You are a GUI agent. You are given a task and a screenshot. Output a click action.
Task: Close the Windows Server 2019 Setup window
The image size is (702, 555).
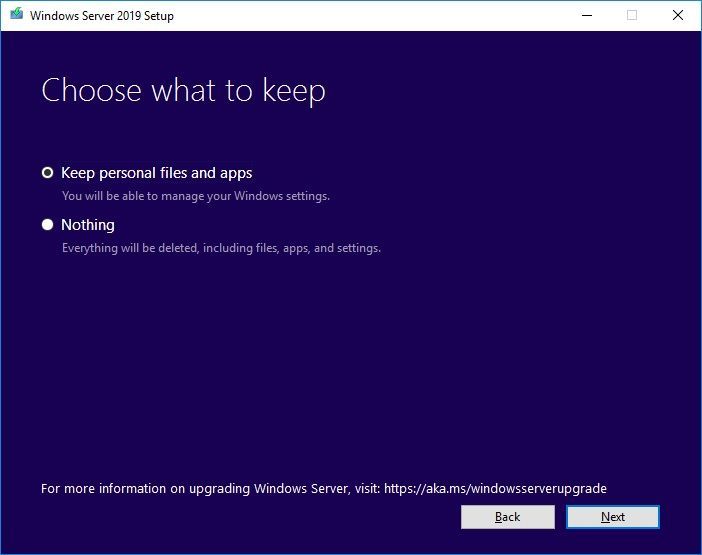pos(678,15)
